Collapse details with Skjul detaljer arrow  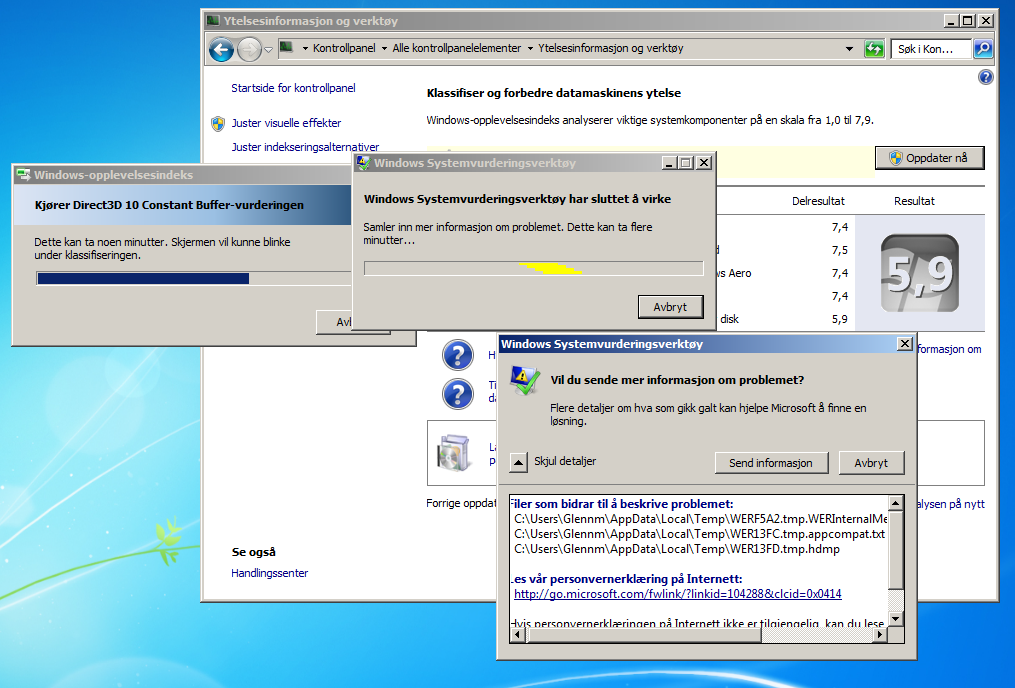[x=519, y=462]
